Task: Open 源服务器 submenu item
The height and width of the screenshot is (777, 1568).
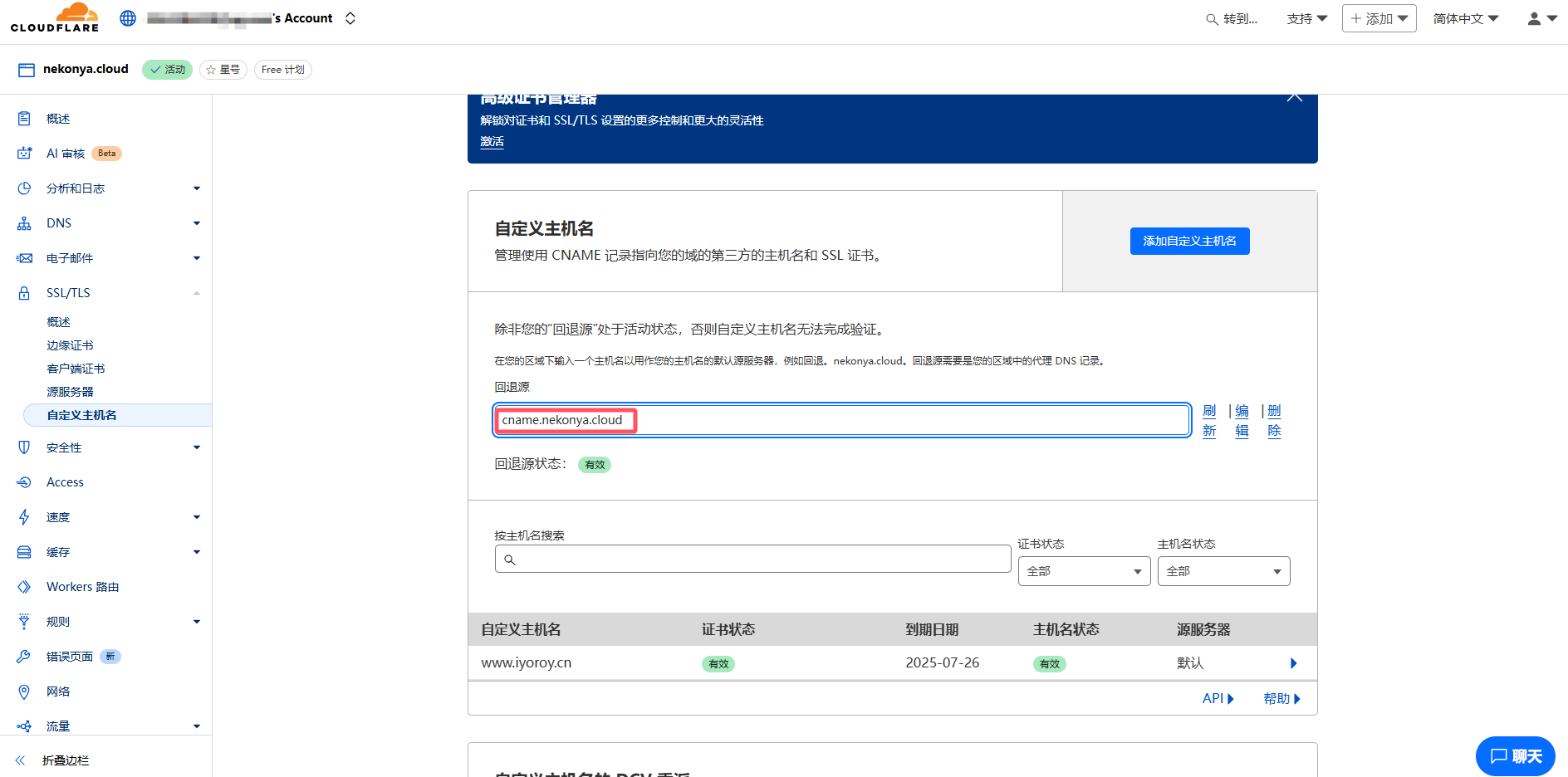Action: [70, 392]
